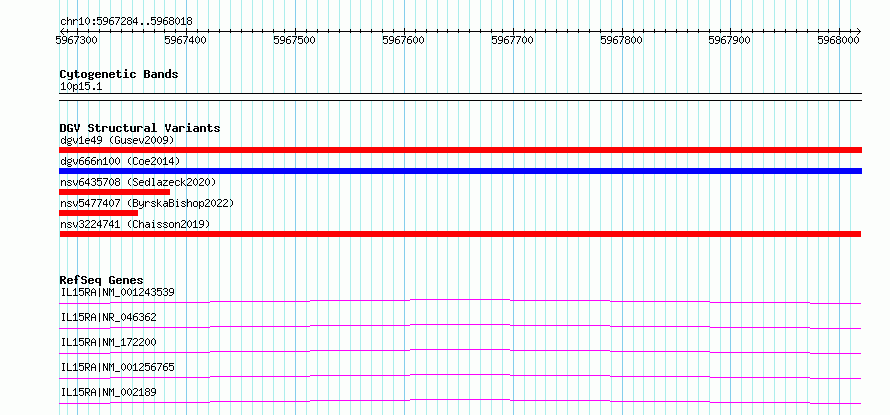Click the chr10:5967284..5968018 region label

pyautogui.click(x=126, y=21)
